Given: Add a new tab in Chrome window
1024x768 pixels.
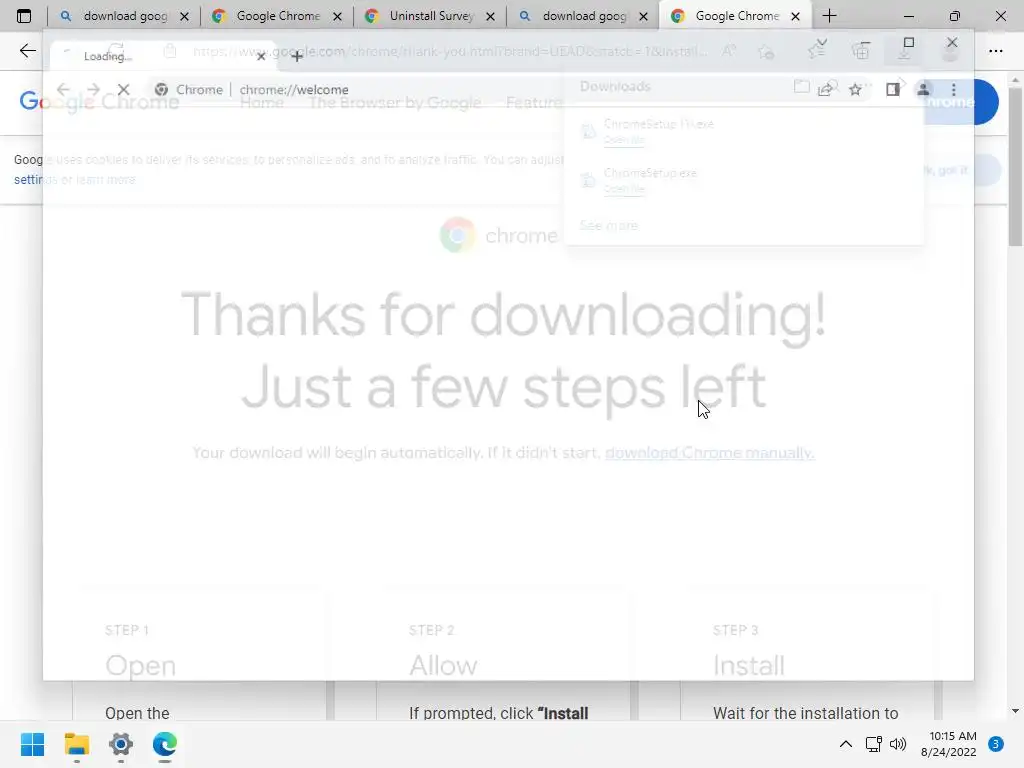Looking at the screenshot, I should click(x=297, y=57).
